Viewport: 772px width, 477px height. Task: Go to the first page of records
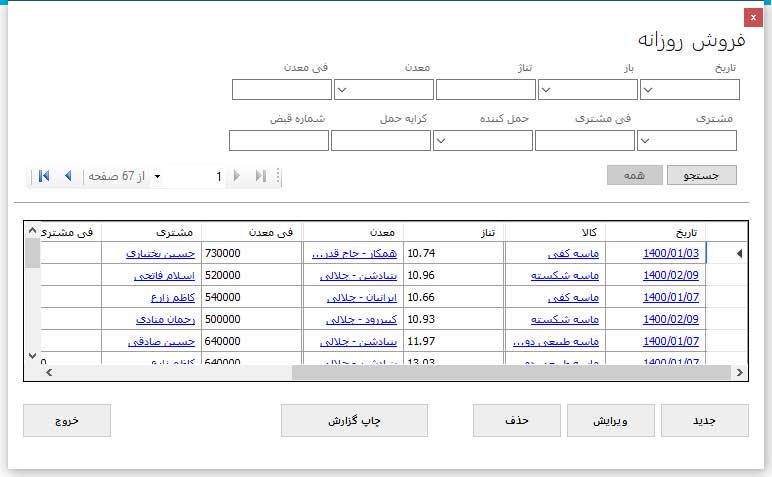(44, 176)
